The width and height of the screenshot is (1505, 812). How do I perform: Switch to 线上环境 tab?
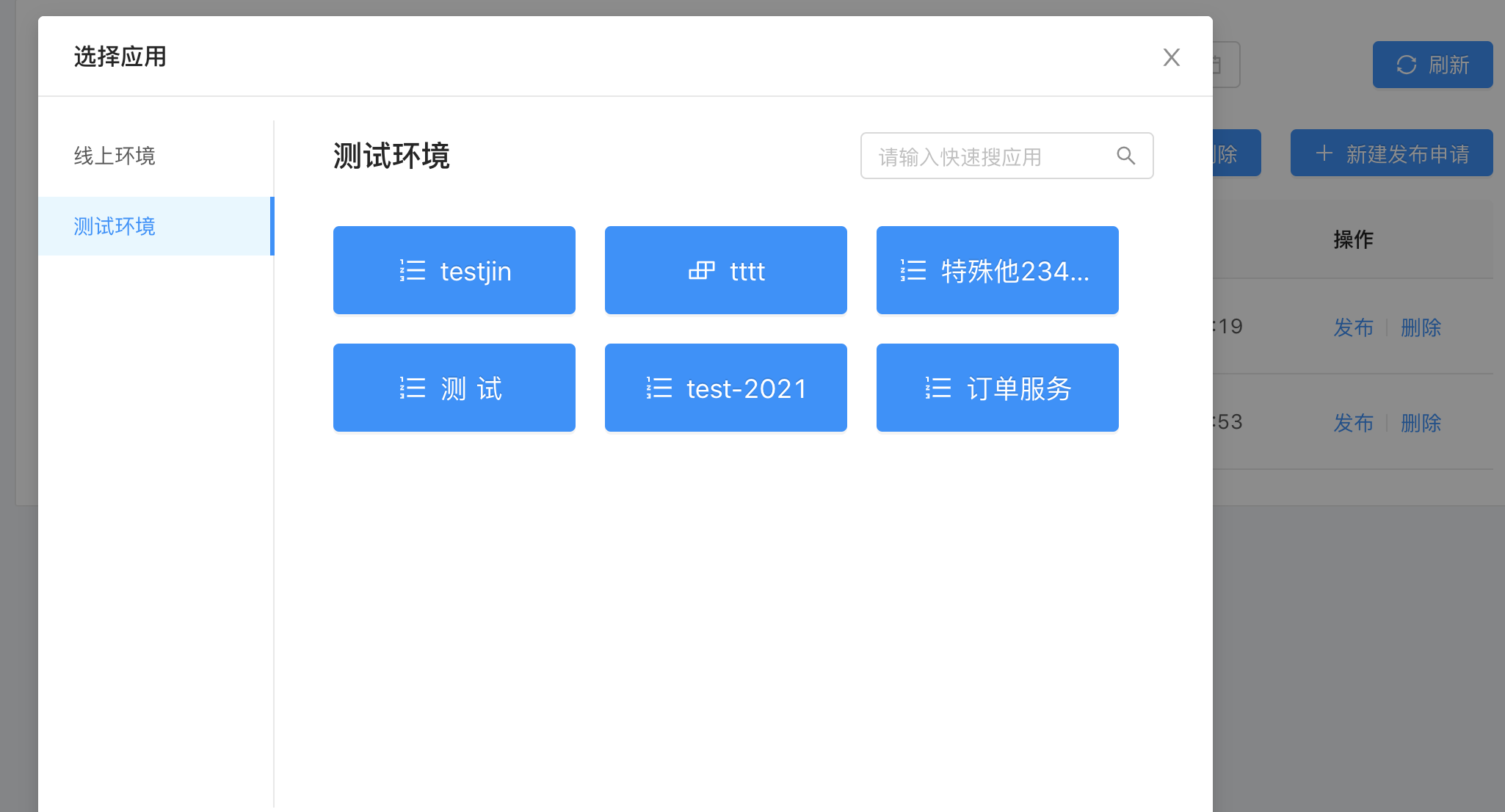click(x=156, y=156)
